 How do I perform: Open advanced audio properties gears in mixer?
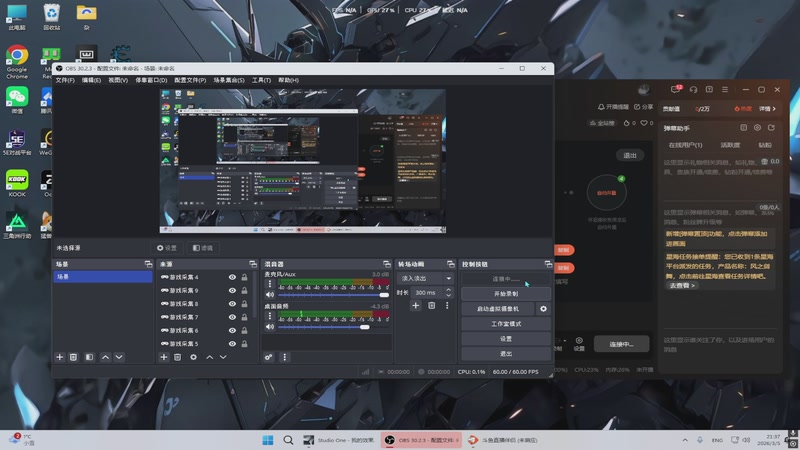[x=268, y=357]
